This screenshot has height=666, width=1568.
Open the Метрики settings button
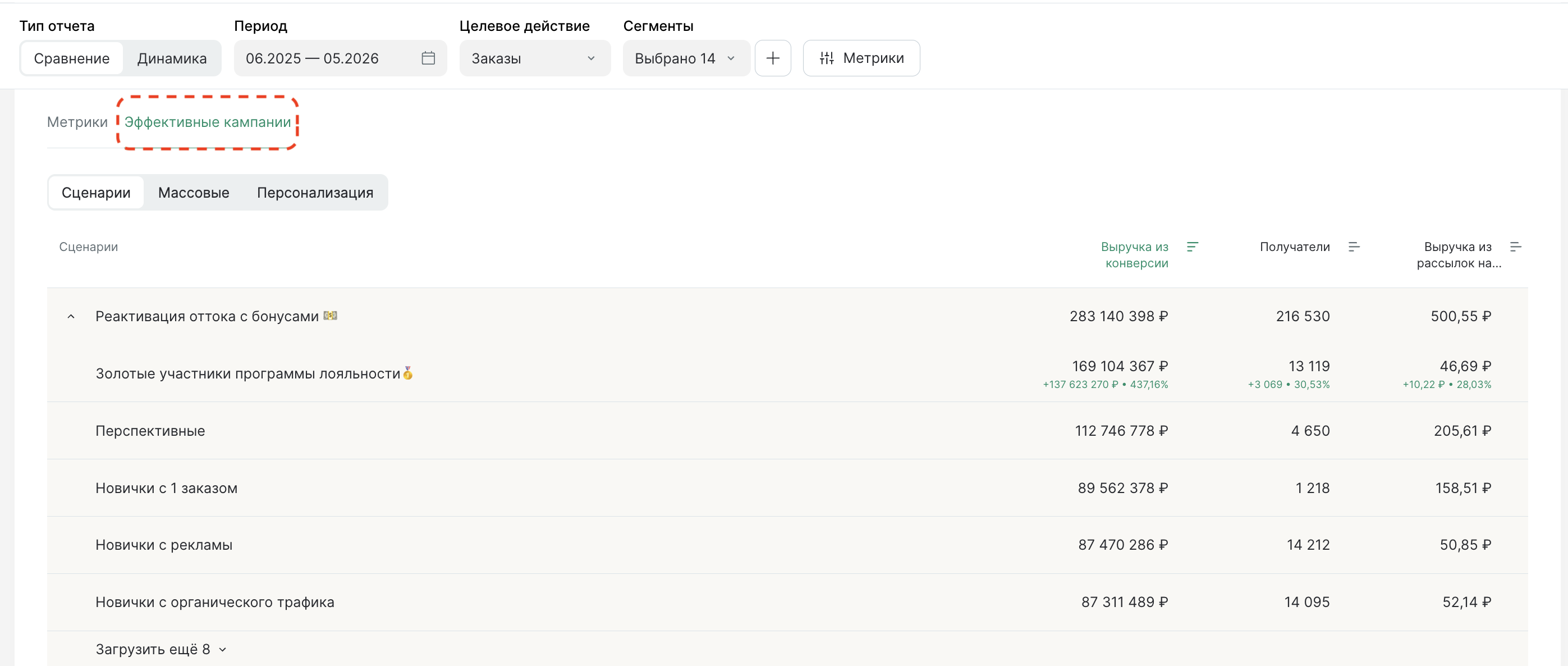[861, 58]
